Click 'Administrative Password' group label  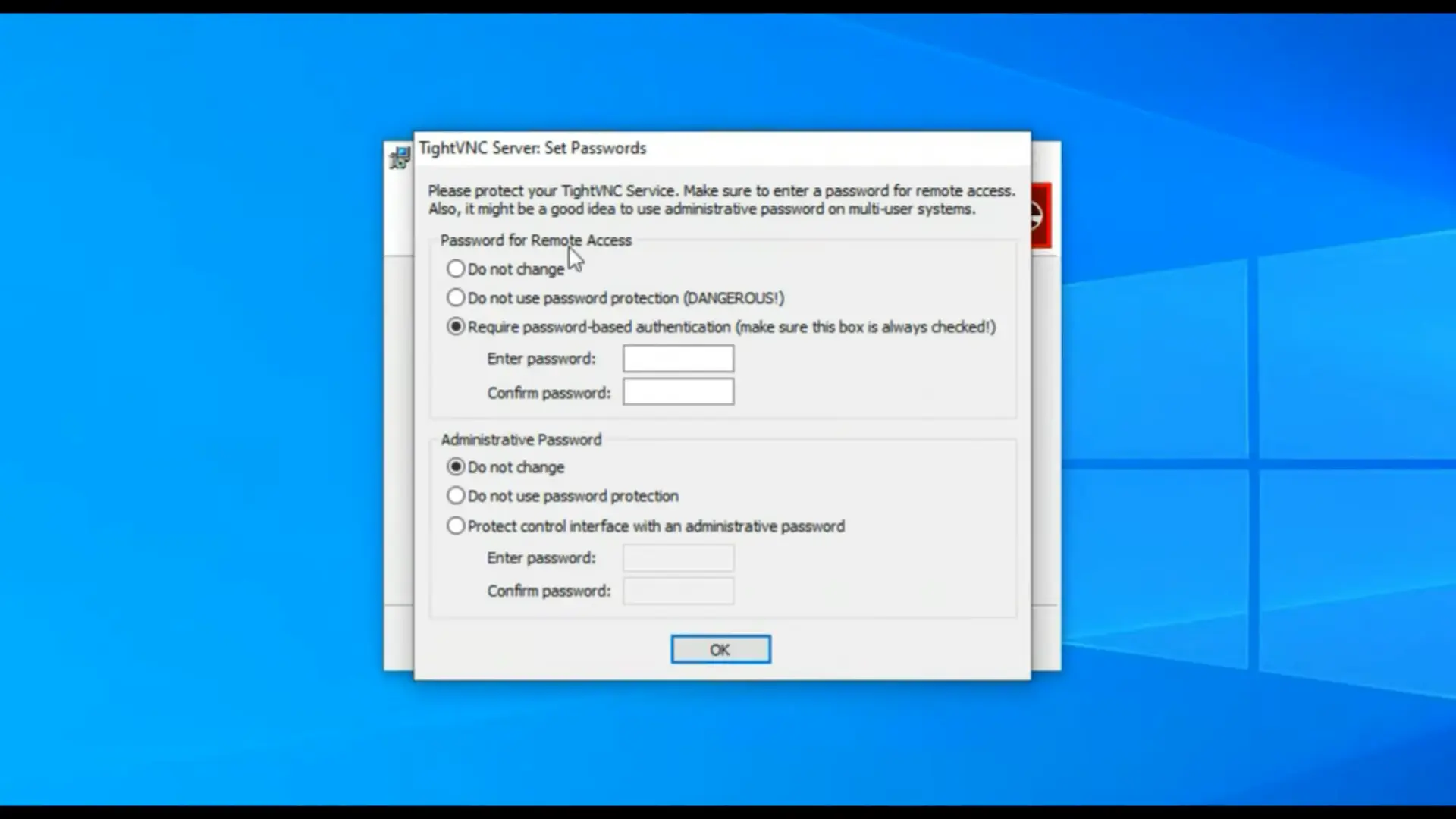coord(521,440)
